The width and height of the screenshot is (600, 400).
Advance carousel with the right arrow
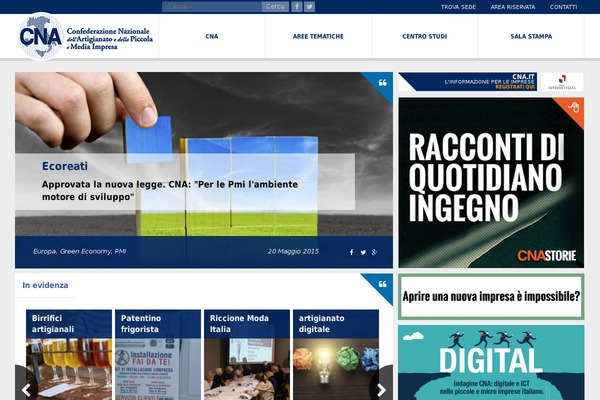point(381,383)
